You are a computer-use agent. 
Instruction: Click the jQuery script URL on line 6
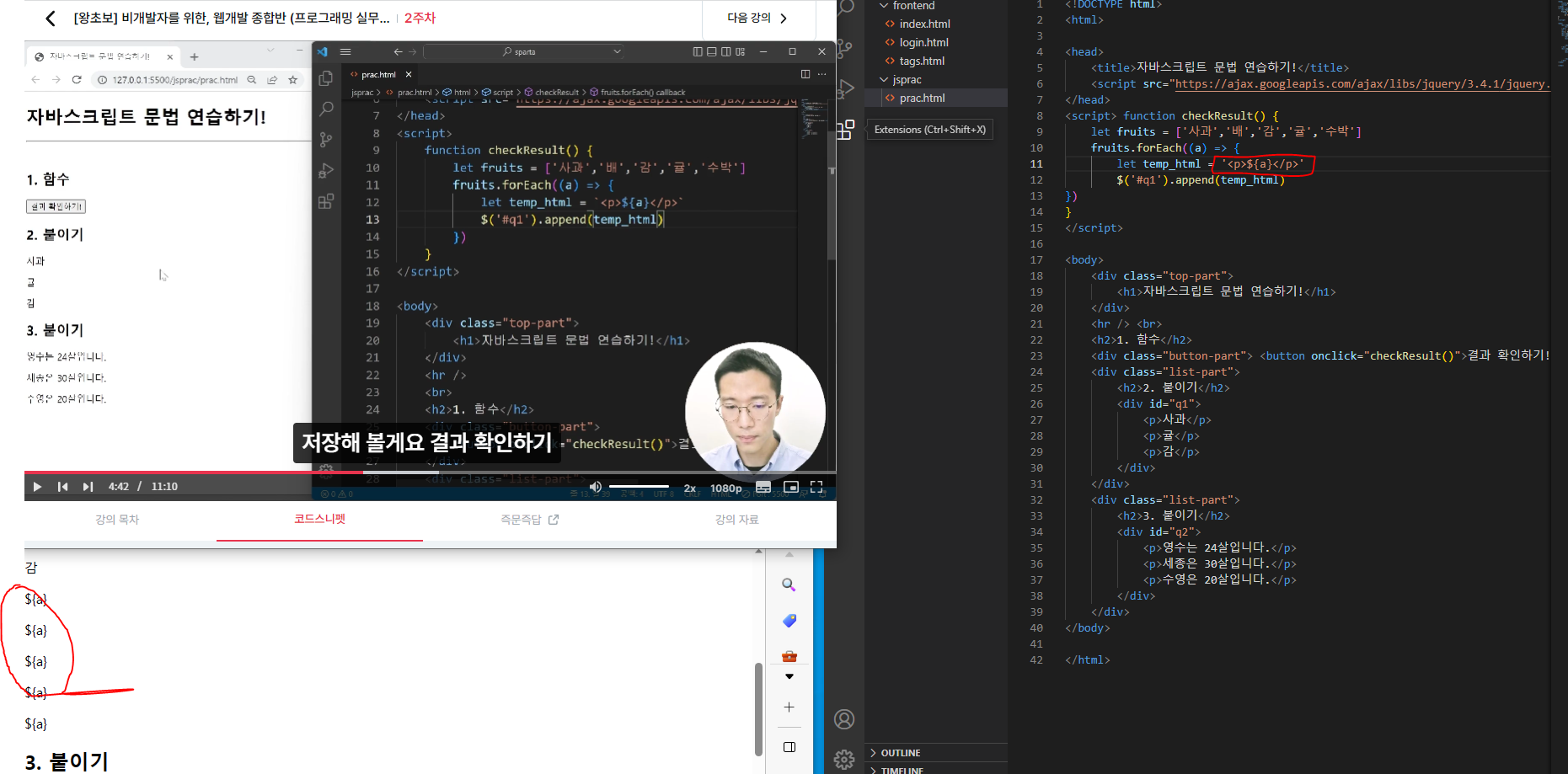point(1362,84)
